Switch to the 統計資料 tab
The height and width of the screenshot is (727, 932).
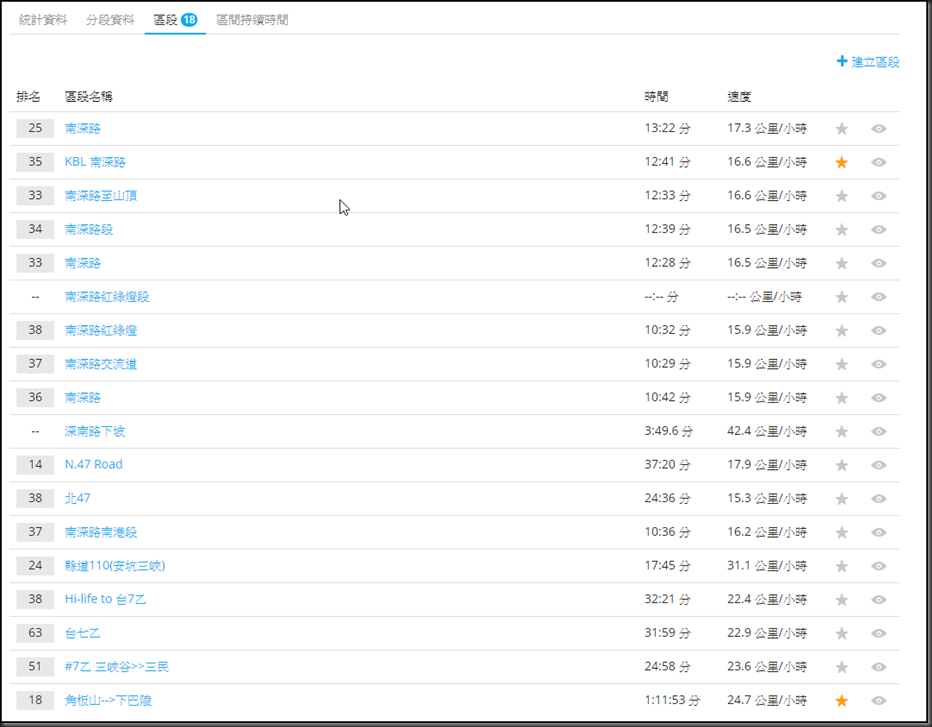point(43,20)
